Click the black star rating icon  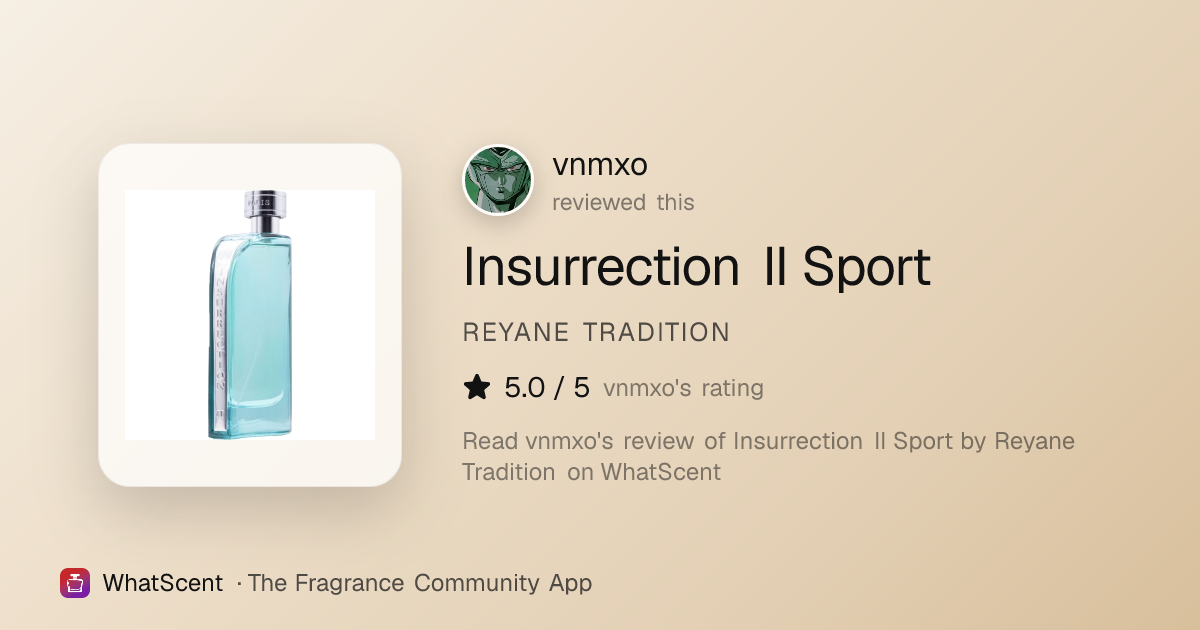(477, 388)
